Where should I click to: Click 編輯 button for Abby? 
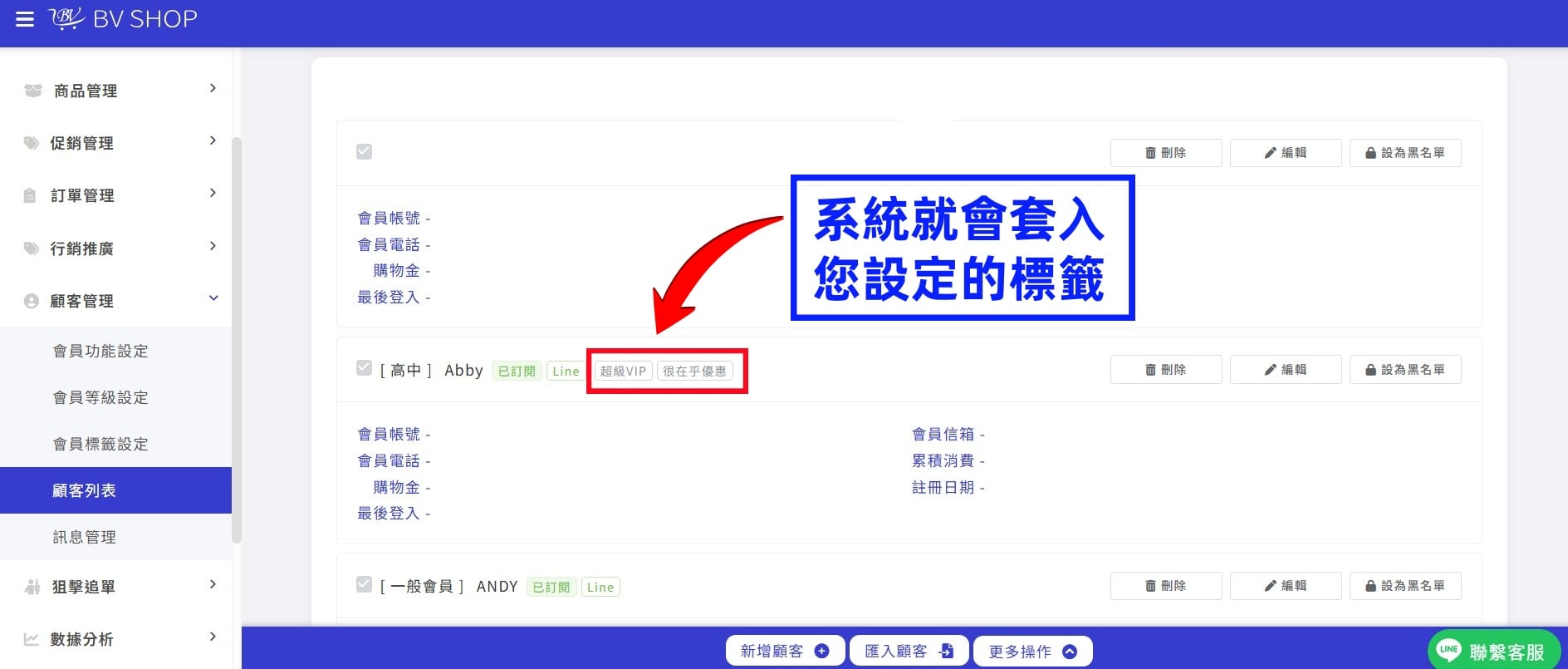click(1286, 370)
